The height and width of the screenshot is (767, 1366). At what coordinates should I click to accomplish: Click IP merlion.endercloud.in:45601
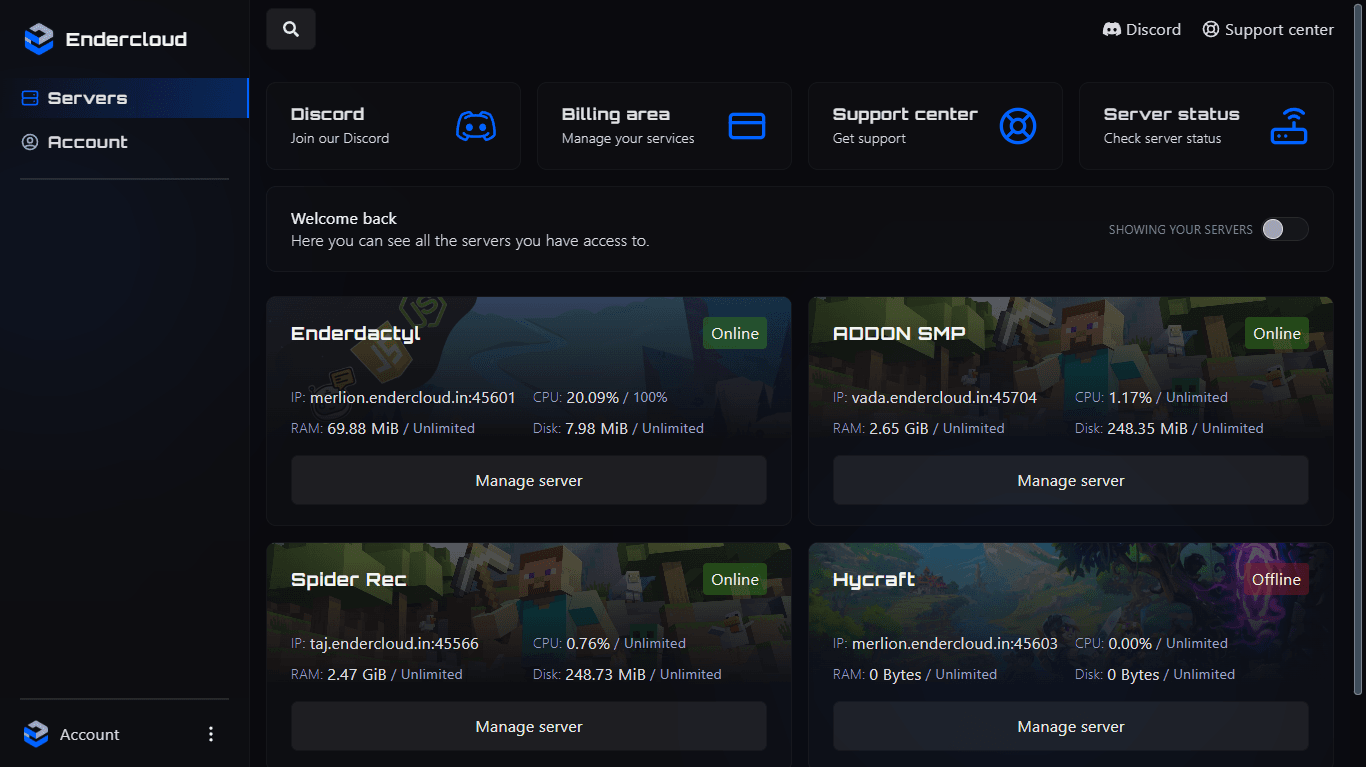pos(413,397)
